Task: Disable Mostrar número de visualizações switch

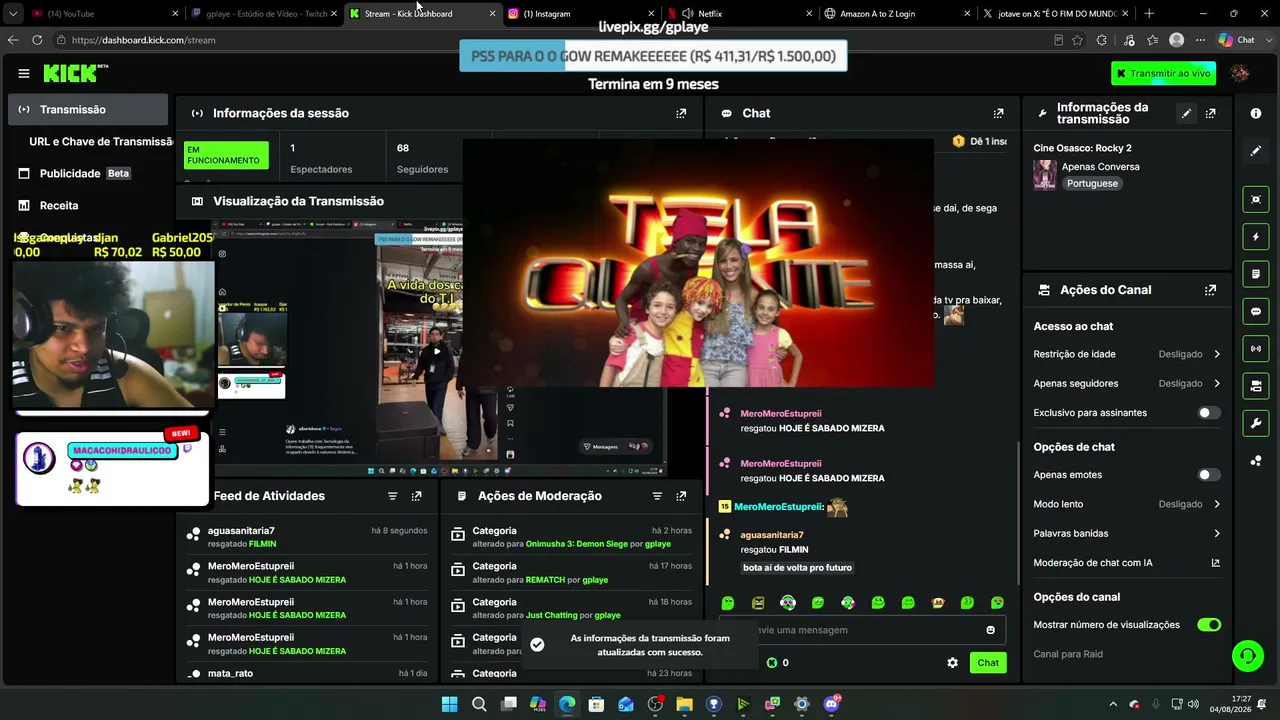Action: click(x=1209, y=625)
